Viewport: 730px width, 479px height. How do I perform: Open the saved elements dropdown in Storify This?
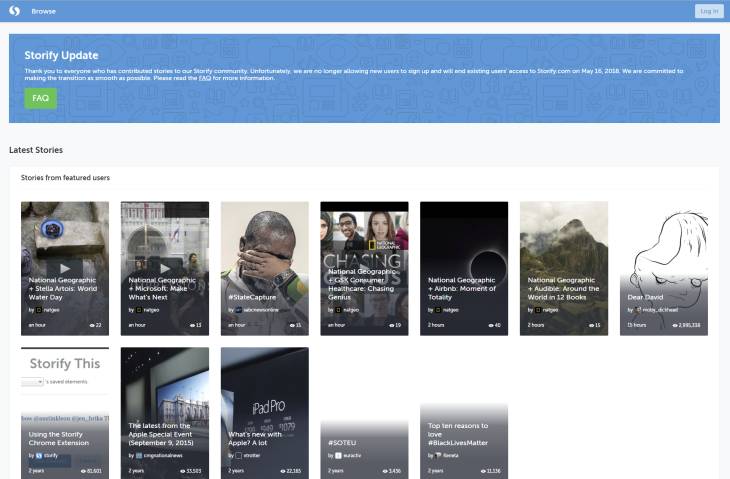(x=32, y=382)
